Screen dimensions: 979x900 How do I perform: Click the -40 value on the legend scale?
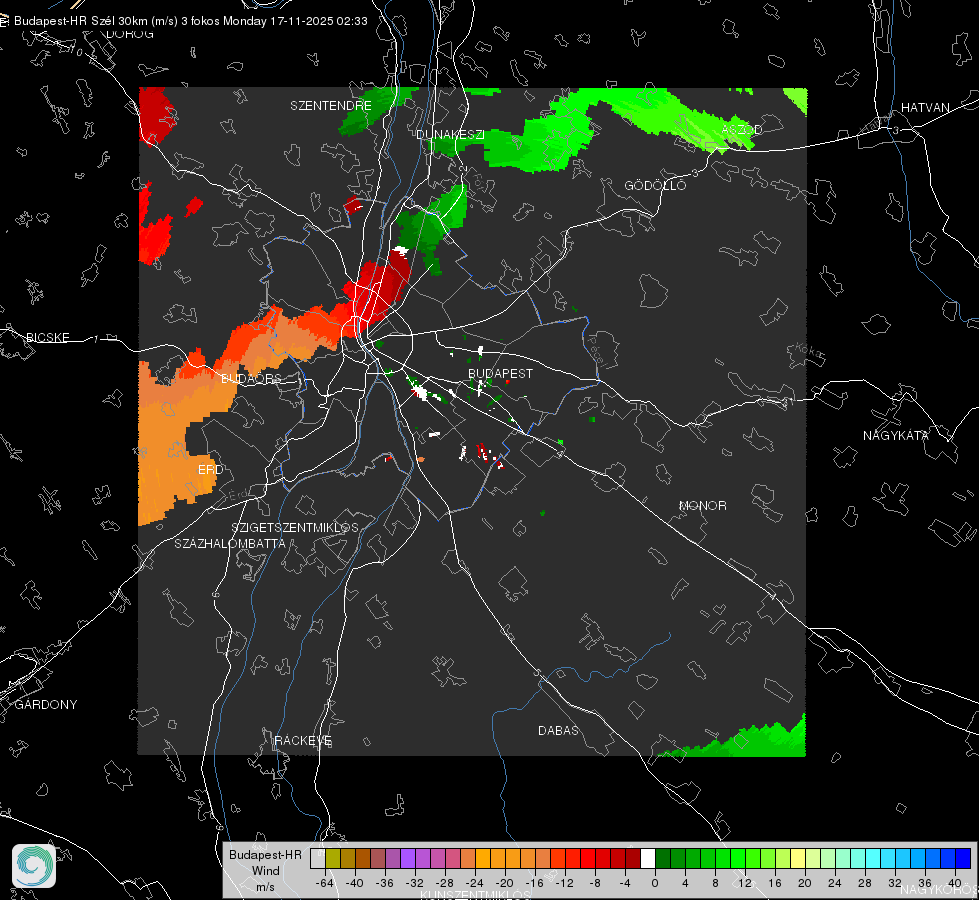[355, 883]
